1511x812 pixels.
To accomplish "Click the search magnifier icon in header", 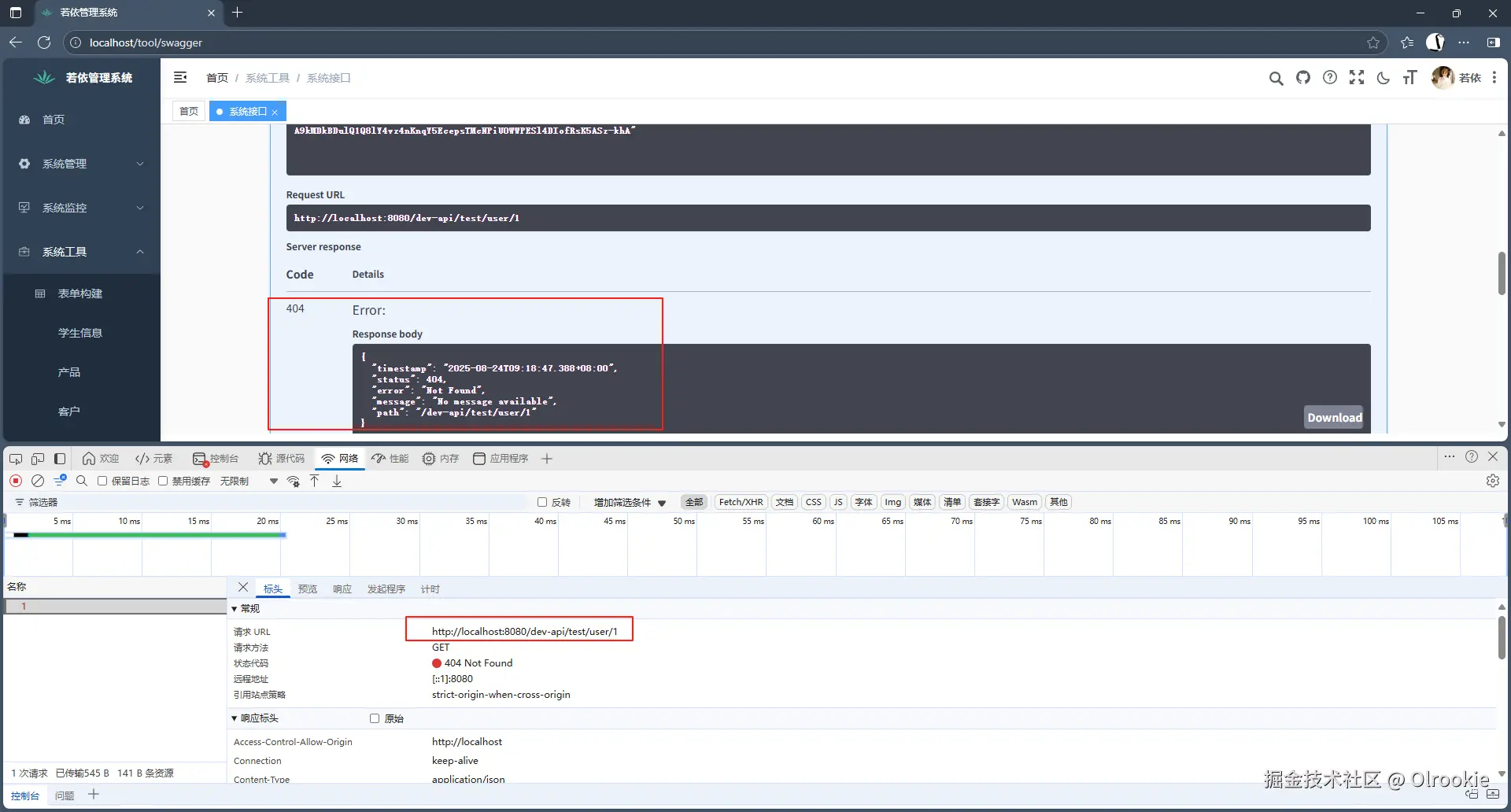I will point(1276,78).
